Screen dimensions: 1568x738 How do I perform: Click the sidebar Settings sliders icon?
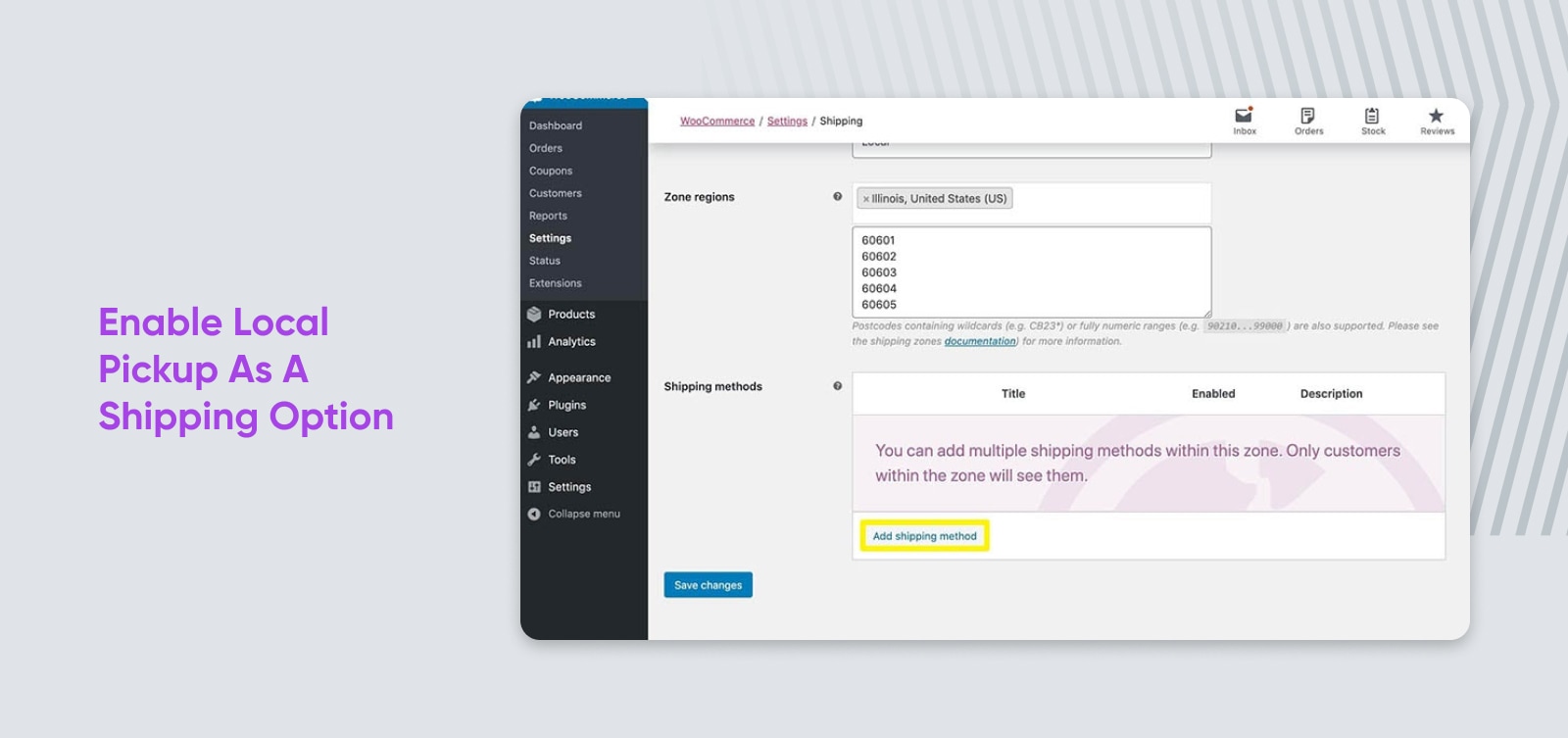pyautogui.click(x=534, y=487)
